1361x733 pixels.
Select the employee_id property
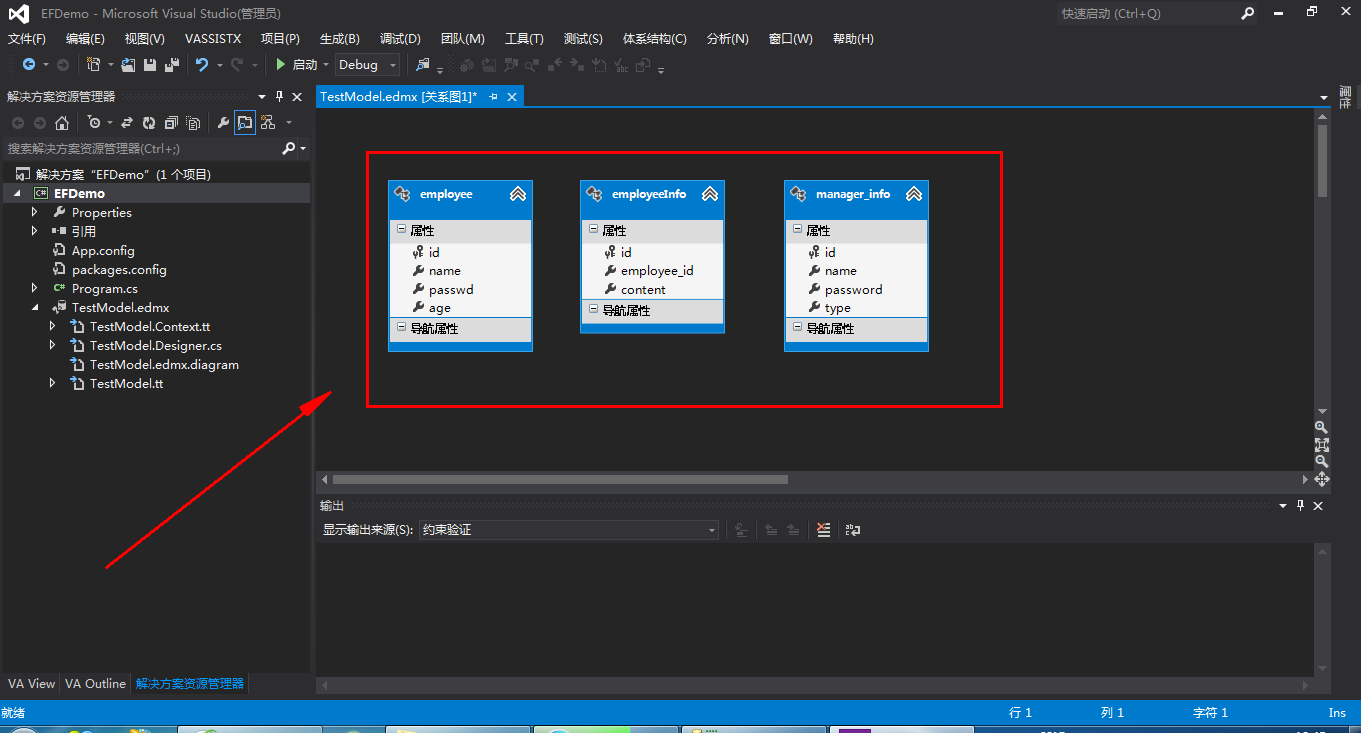click(x=657, y=270)
